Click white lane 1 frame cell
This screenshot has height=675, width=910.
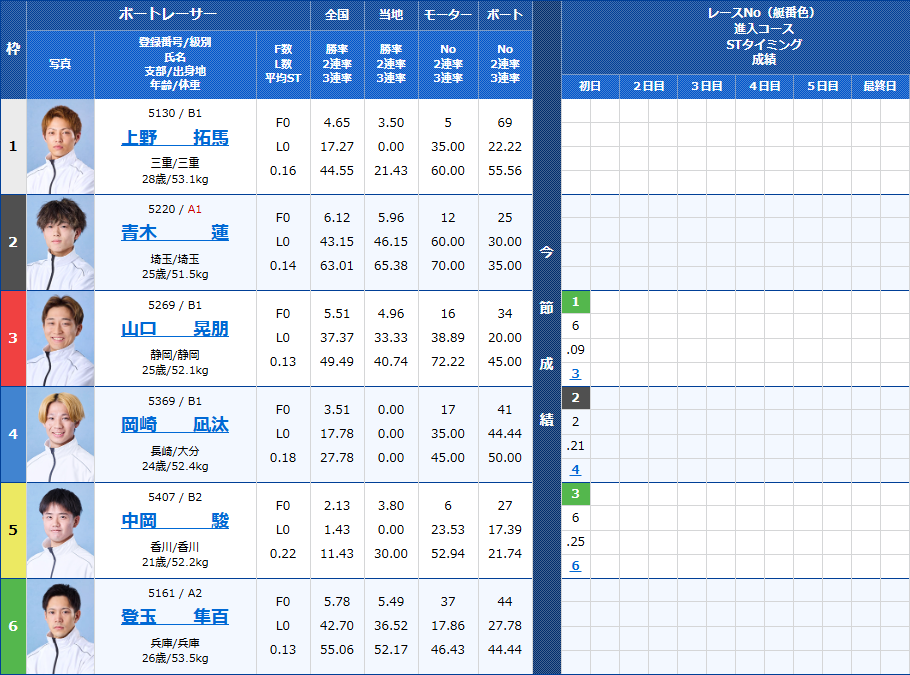point(13,146)
